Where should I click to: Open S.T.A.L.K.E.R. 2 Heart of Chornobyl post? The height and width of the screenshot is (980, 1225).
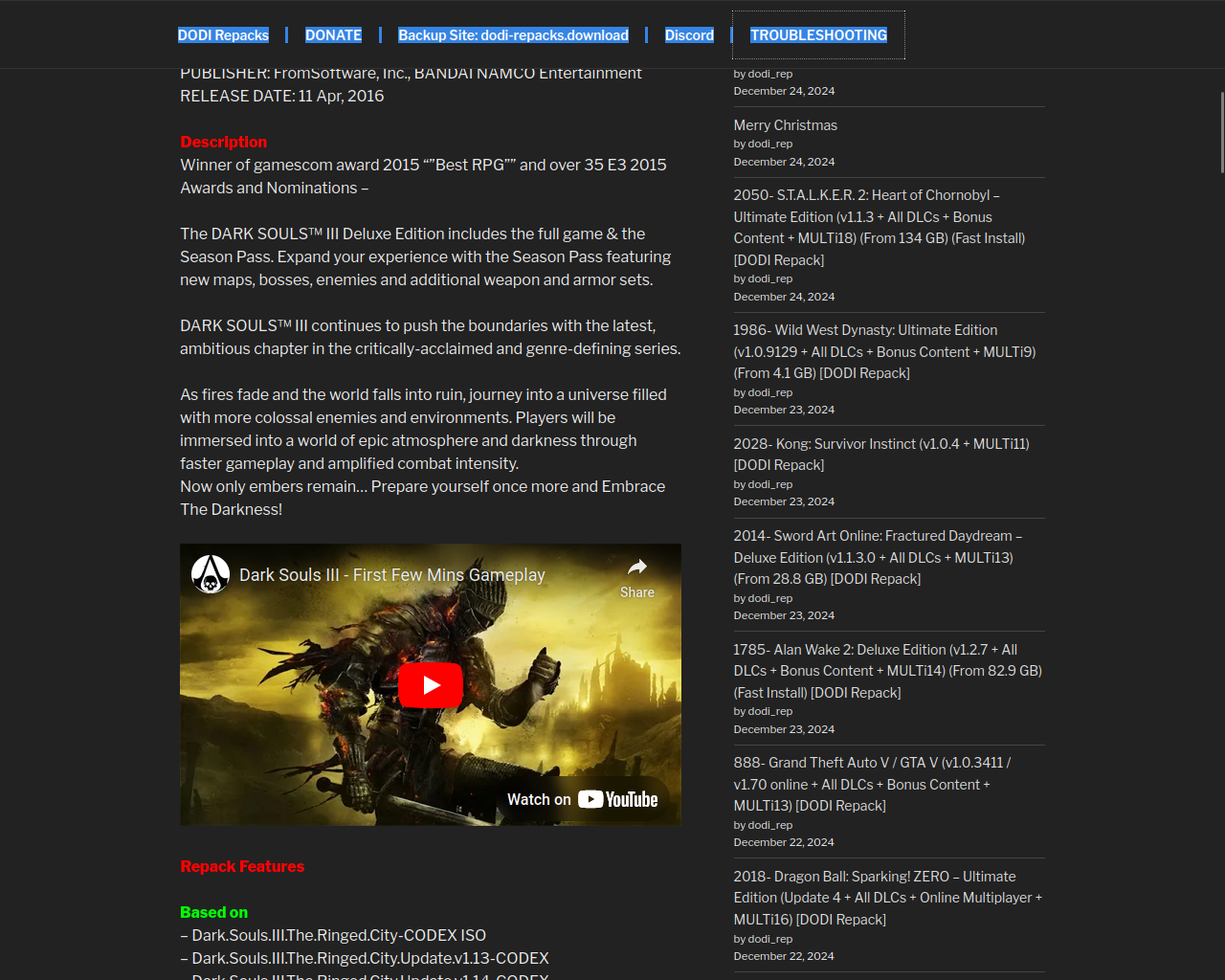(880, 228)
